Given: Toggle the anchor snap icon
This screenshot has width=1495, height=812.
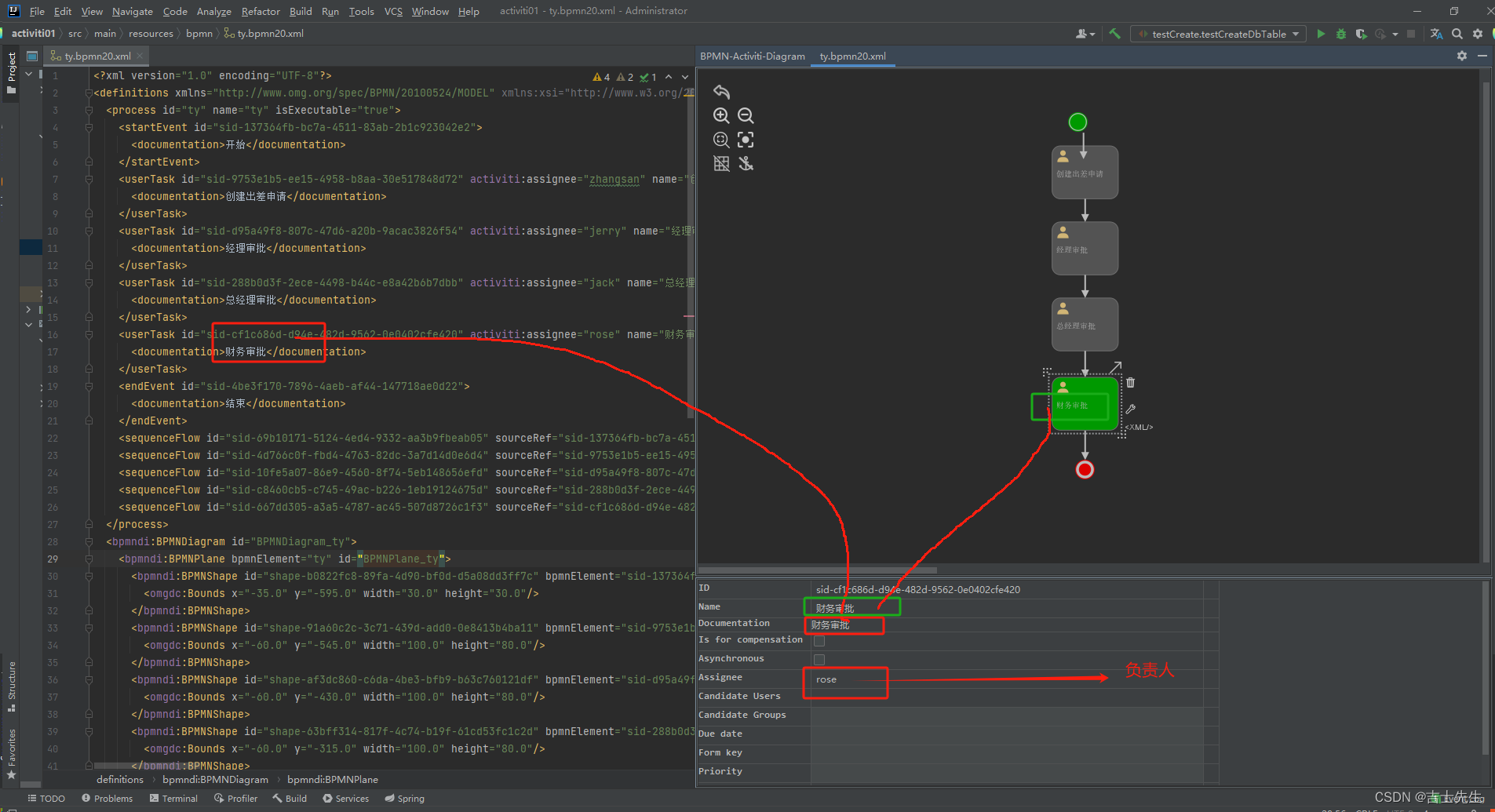Looking at the screenshot, I should 746,163.
